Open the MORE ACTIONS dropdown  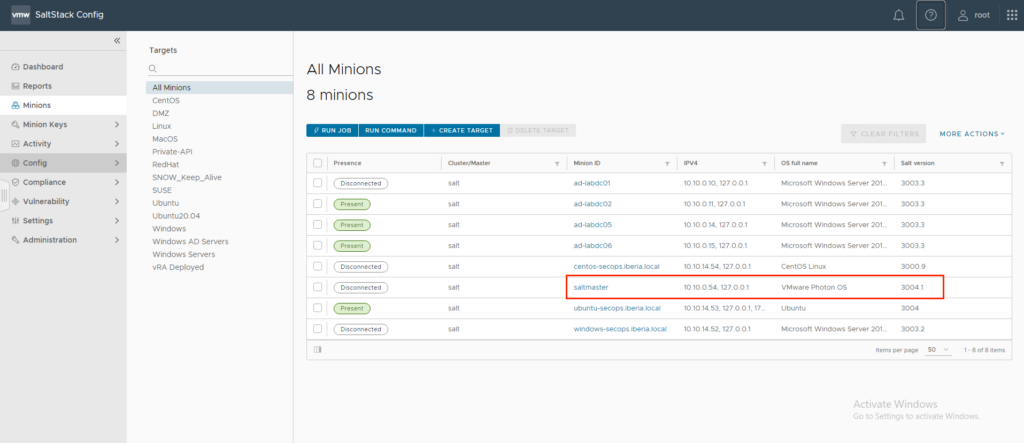coord(972,134)
